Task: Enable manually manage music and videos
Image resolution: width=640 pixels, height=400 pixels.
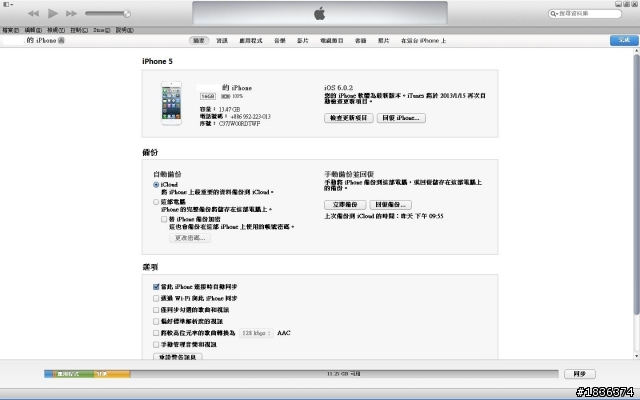Action: pos(156,344)
